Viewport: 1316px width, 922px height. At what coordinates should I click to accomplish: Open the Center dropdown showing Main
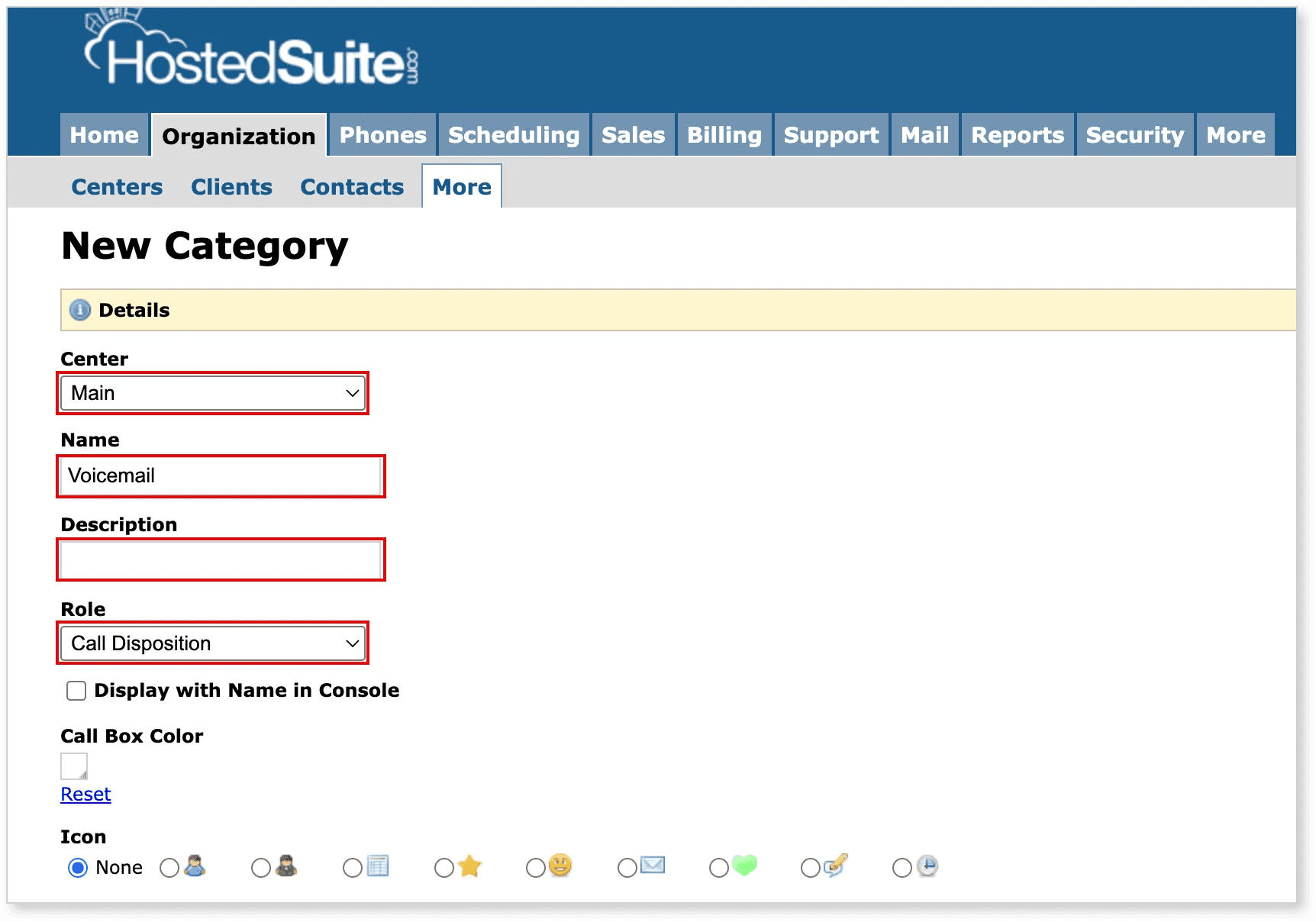213,393
